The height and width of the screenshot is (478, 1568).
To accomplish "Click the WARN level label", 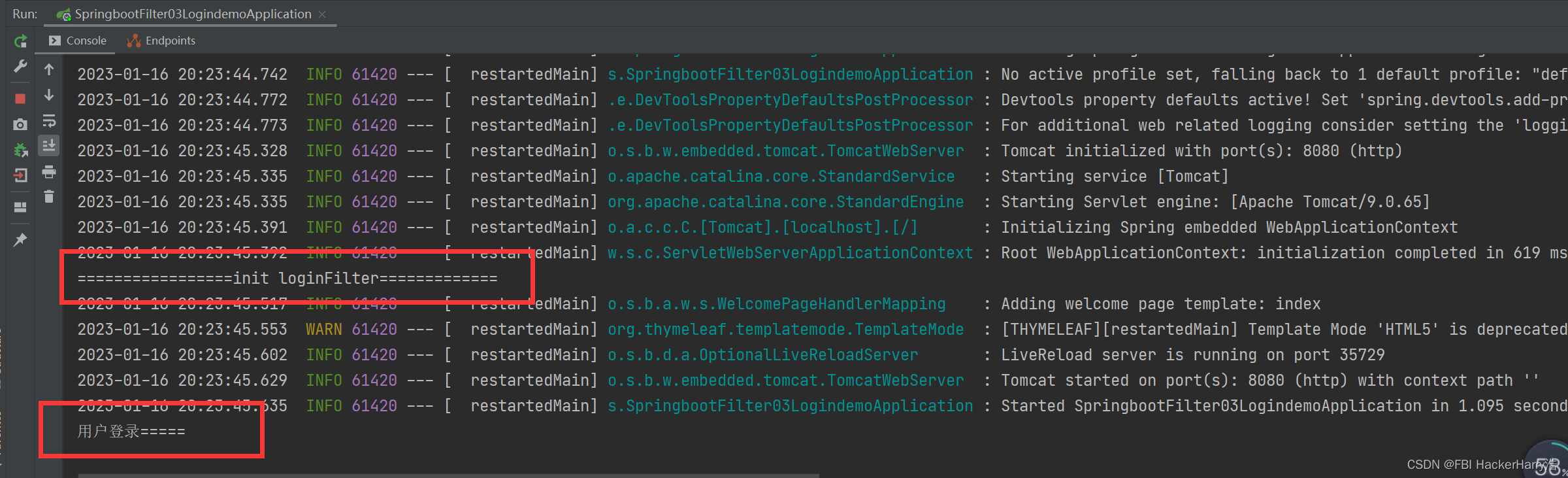I will click(x=324, y=330).
